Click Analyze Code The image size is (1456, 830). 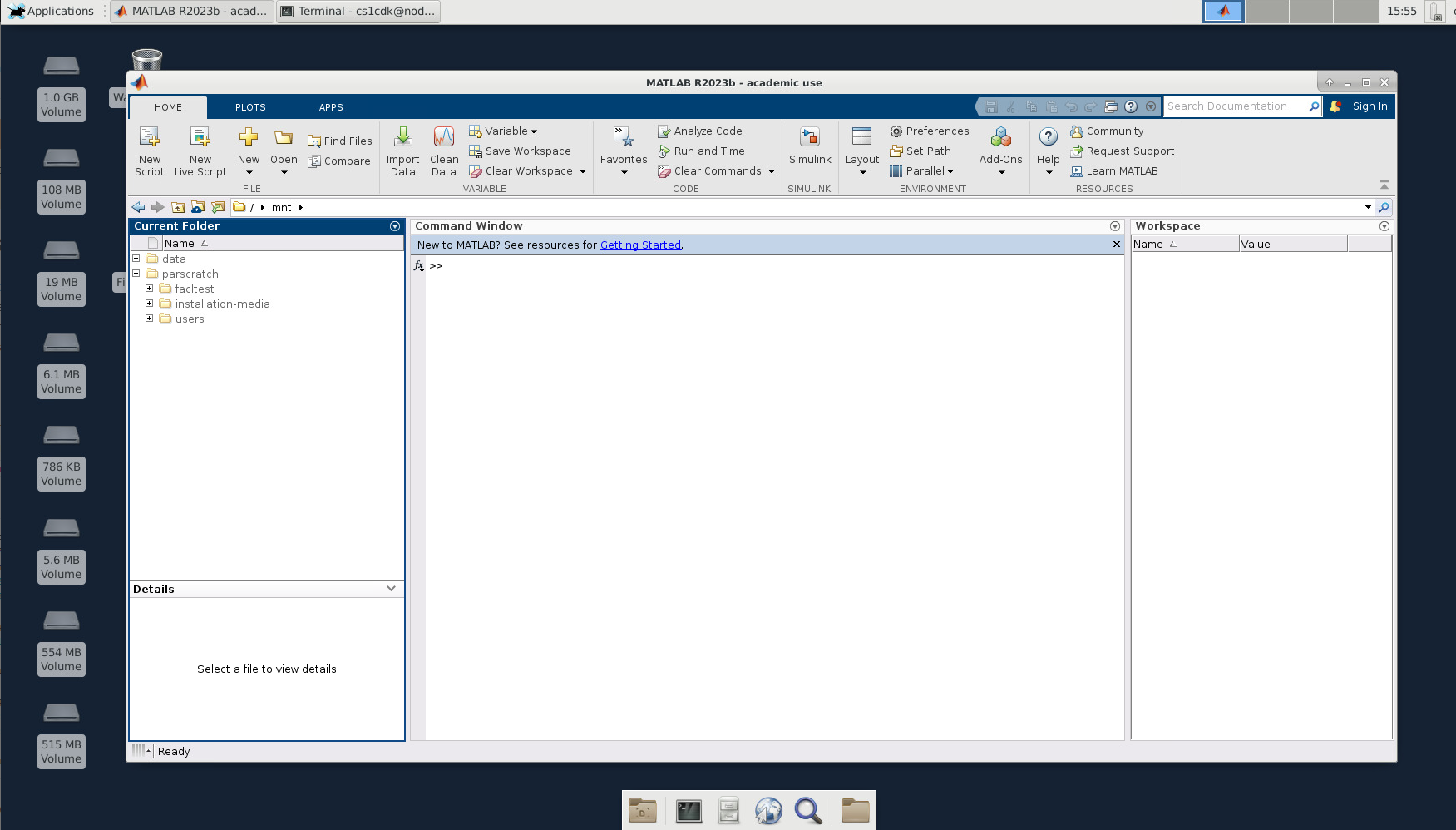point(699,131)
